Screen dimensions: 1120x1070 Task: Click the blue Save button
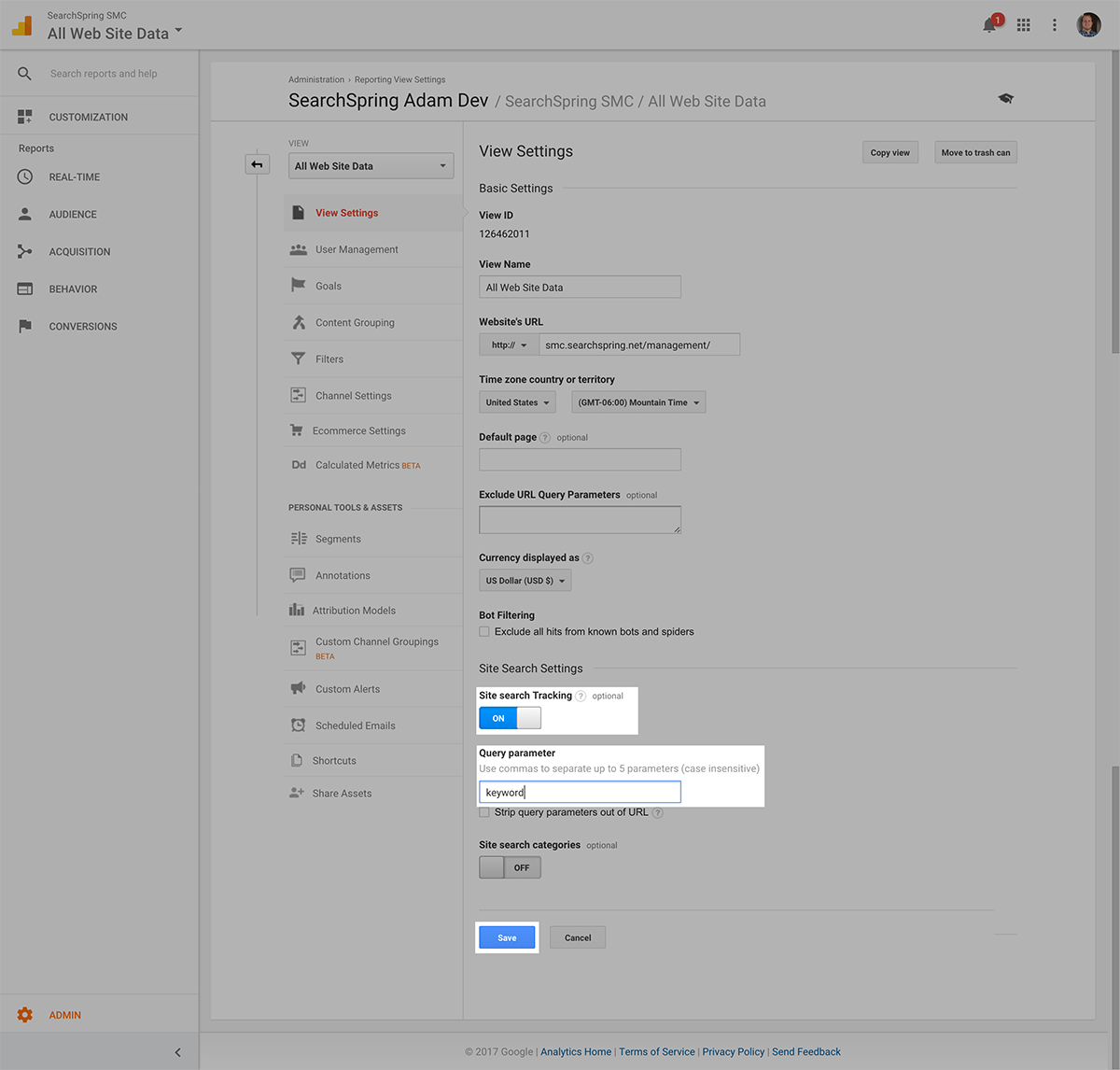point(507,937)
